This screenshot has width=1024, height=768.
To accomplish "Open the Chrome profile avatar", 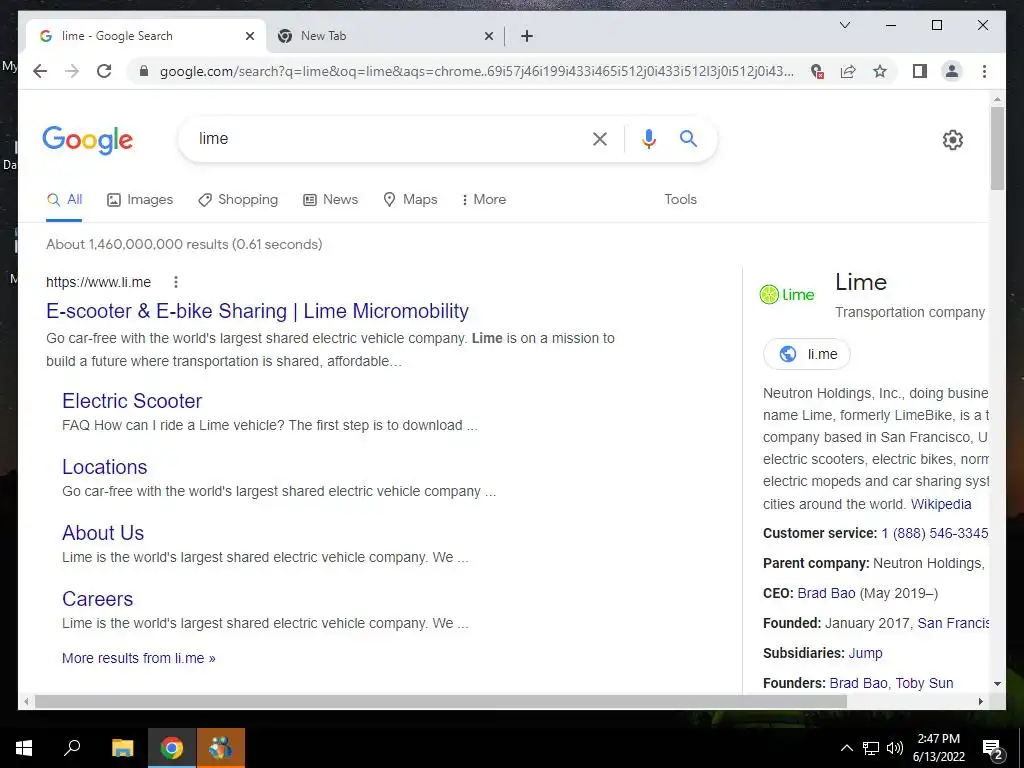I will pyautogui.click(x=952, y=71).
